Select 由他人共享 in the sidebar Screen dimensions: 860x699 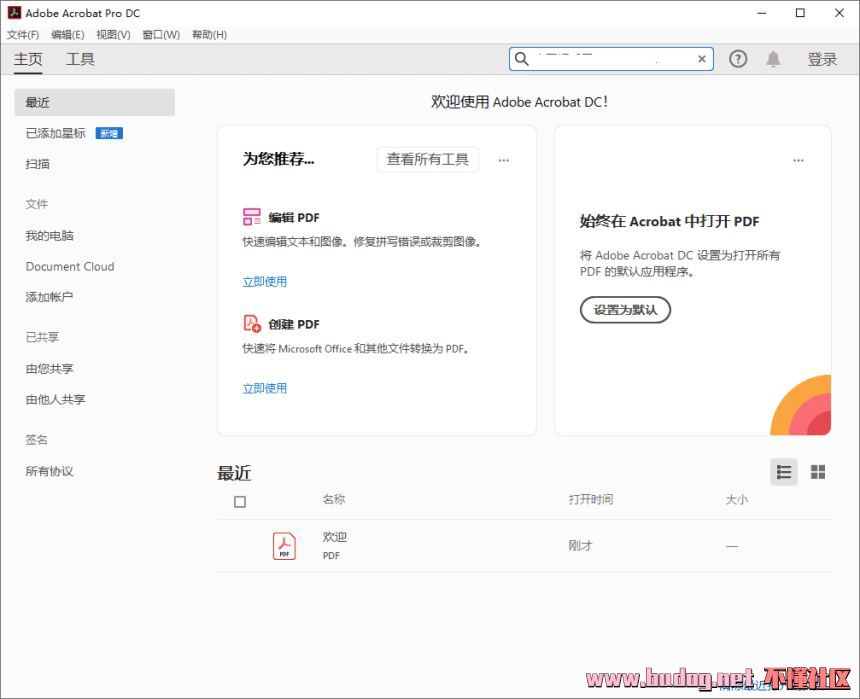[55, 399]
